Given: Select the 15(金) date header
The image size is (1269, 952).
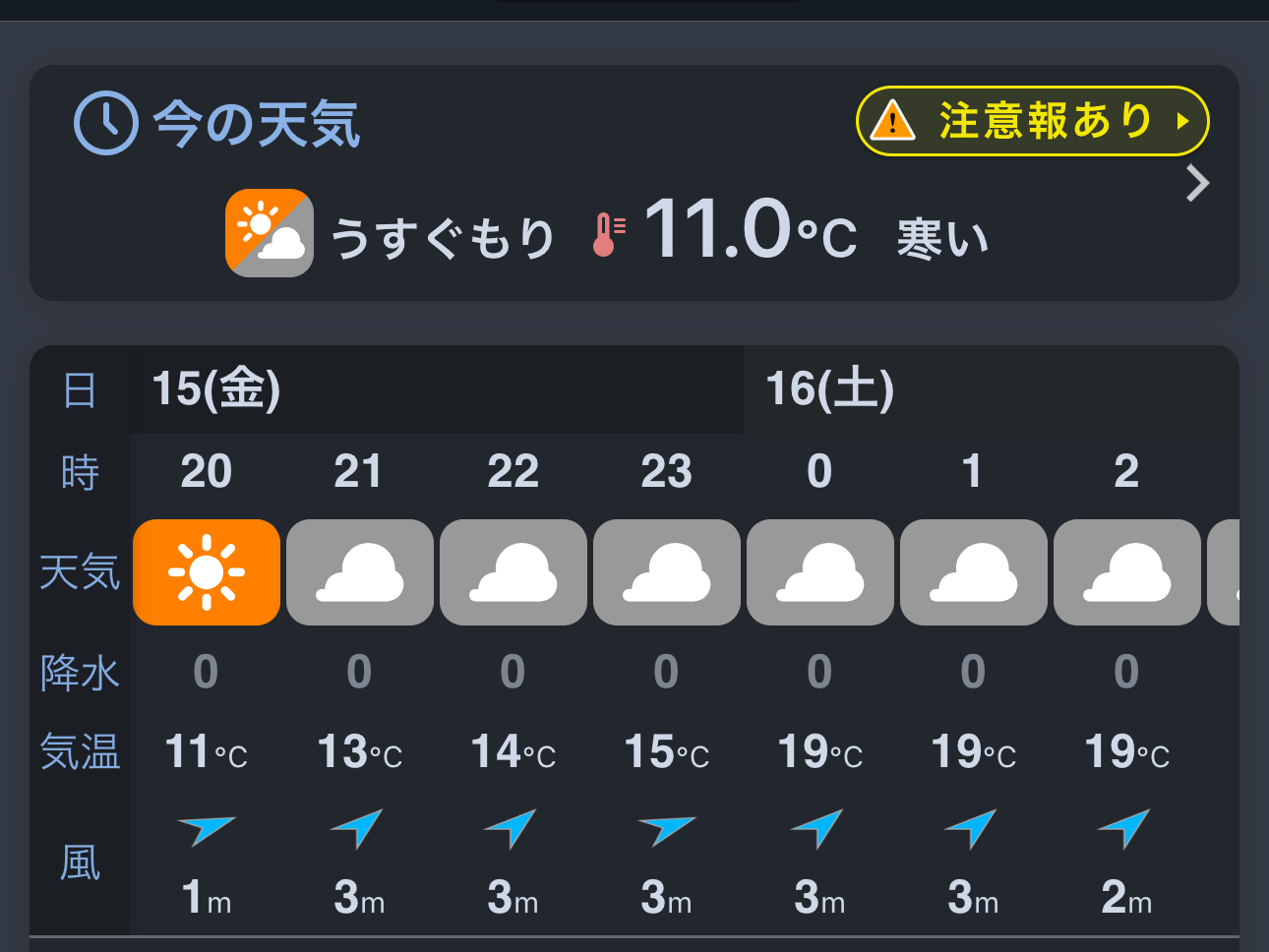Looking at the screenshot, I should 216,388.
